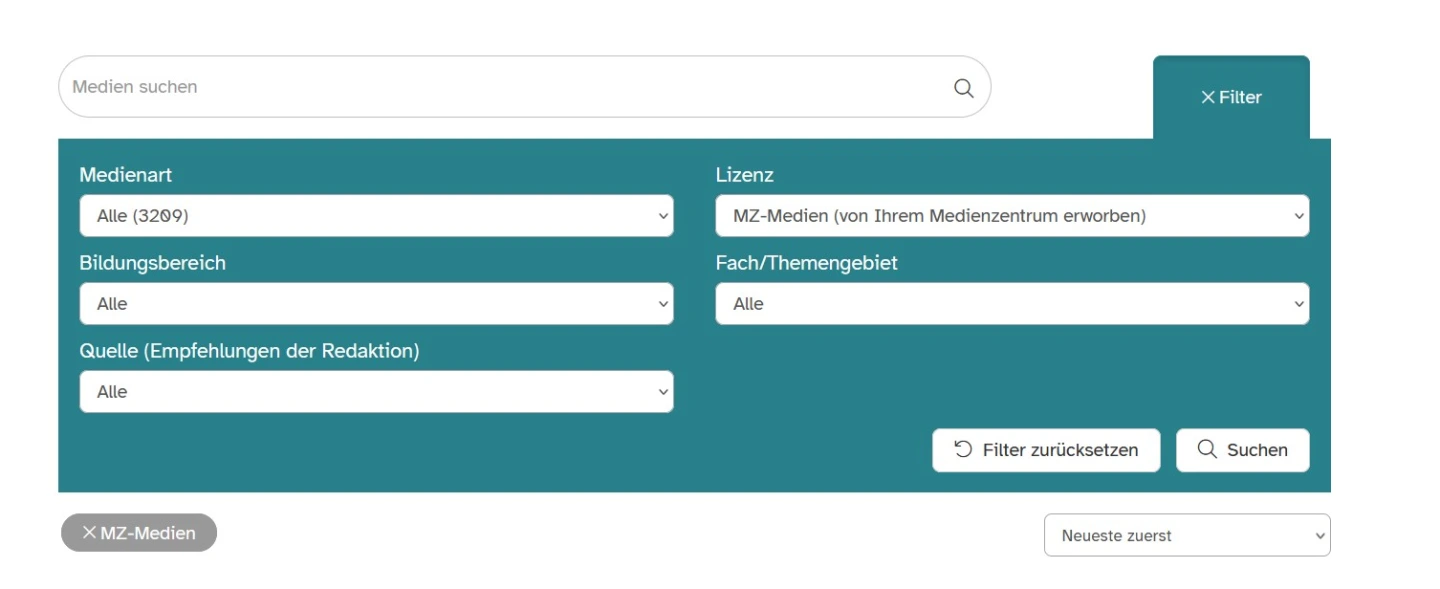The width and height of the screenshot is (1440, 589).
Task: Click the X icon beside Filter
Action: coord(1208,98)
